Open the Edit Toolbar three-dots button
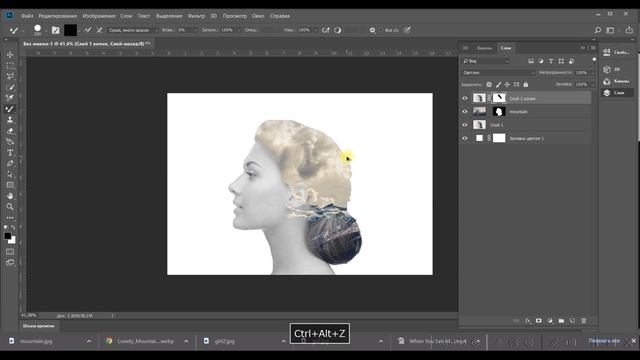 (x=10, y=218)
